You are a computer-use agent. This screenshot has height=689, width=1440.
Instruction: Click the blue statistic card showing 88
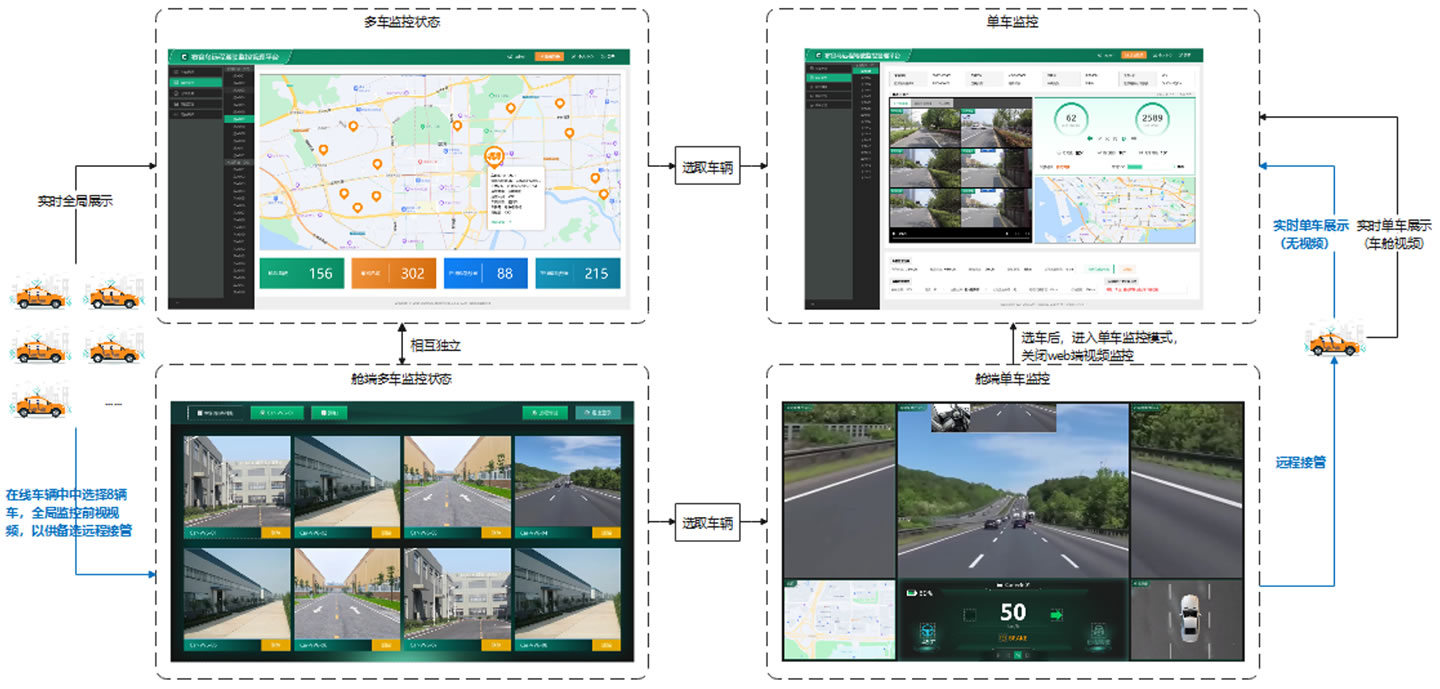tap(485, 273)
